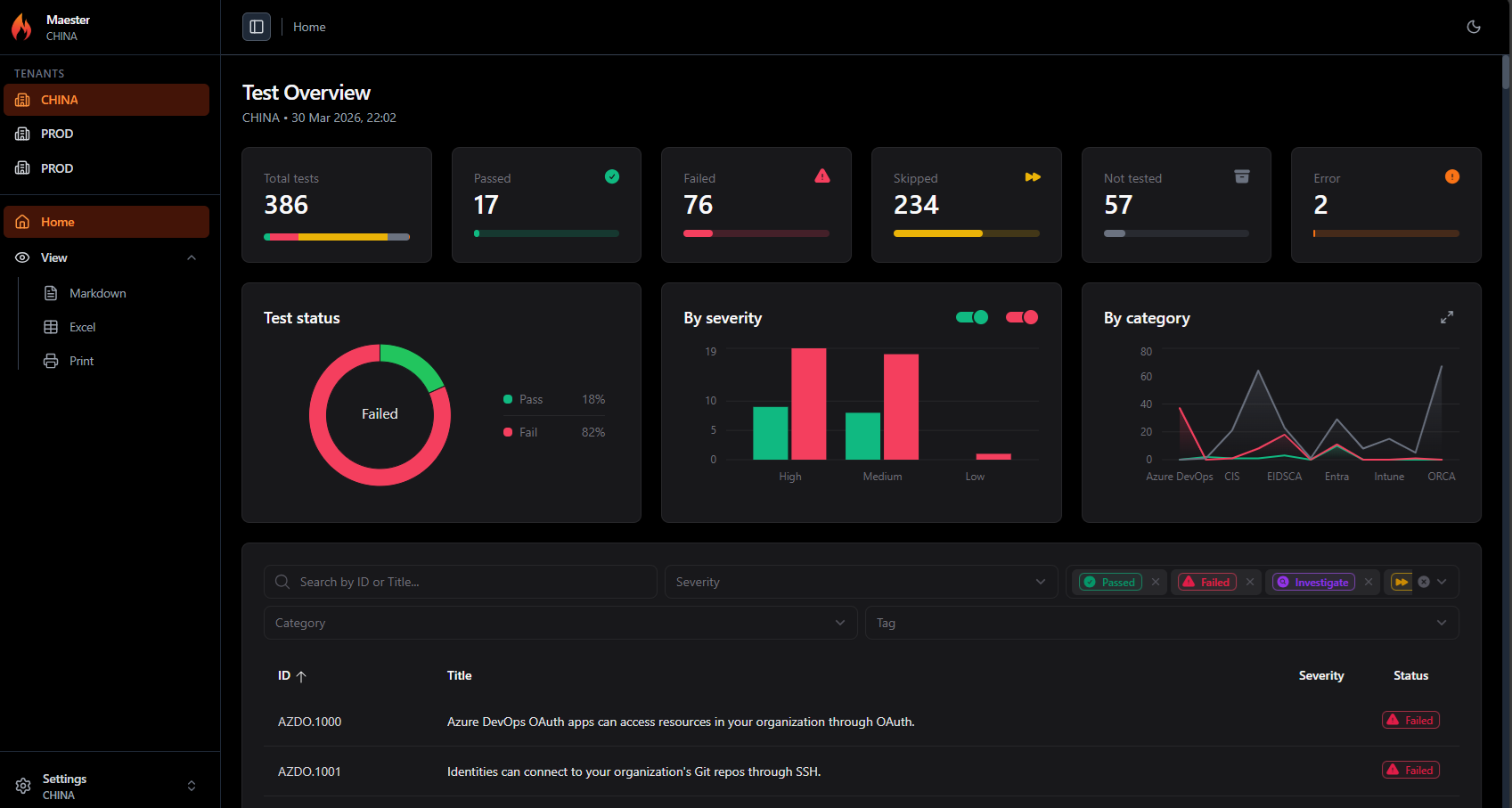Open the Severity dropdown

(860, 581)
